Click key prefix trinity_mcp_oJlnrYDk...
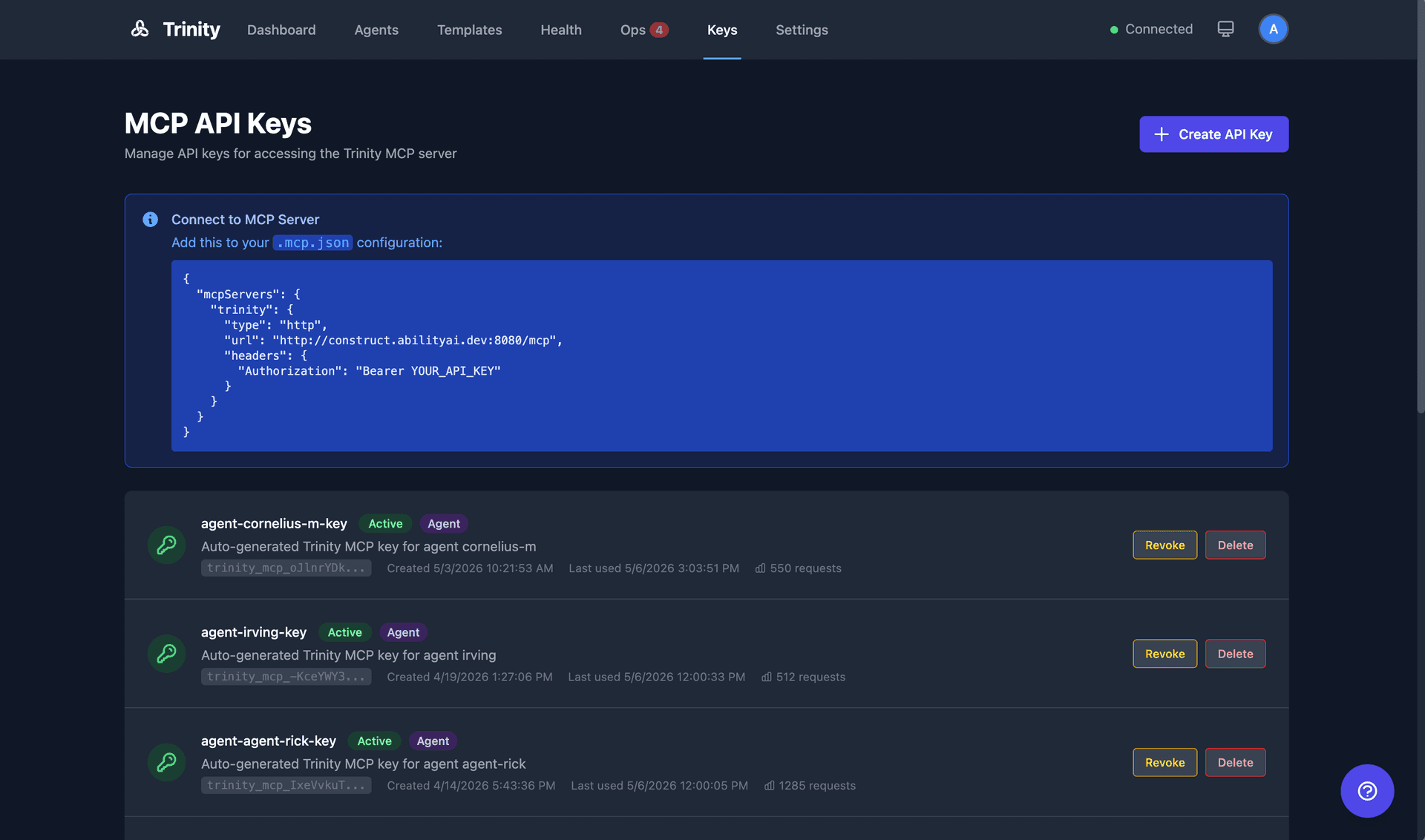Image resolution: width=1425 pixels, height=840 pixels. 286,568
